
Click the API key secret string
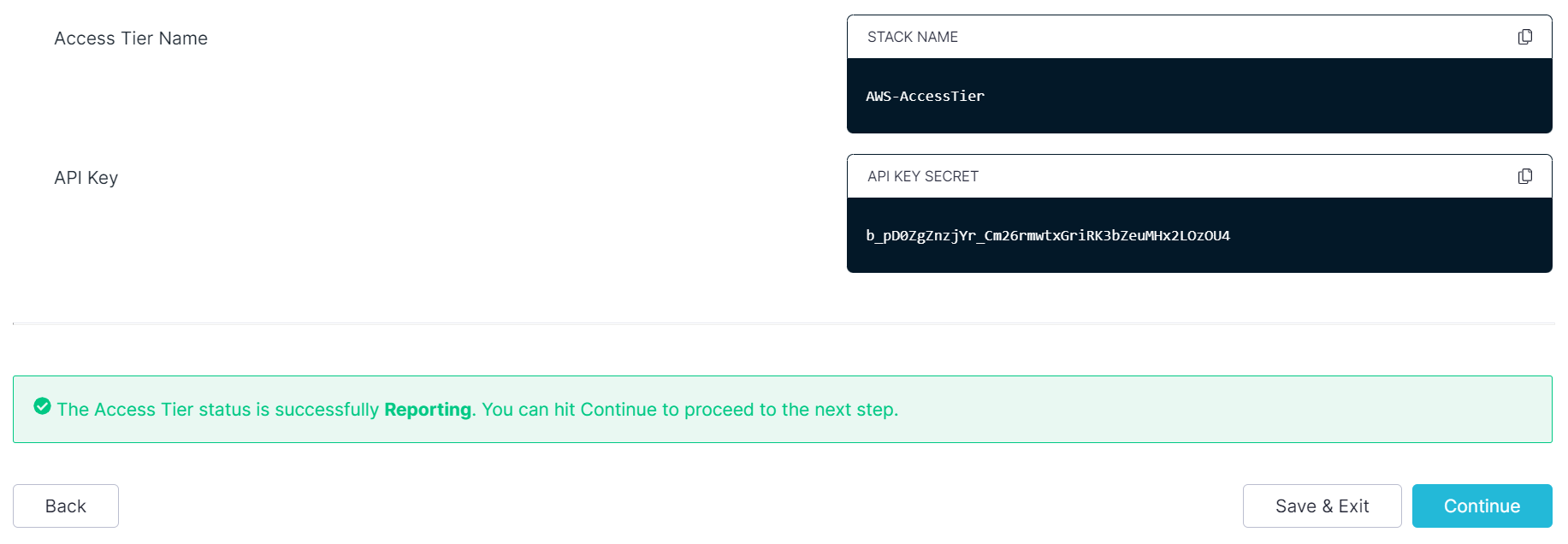coord(1047,236)
